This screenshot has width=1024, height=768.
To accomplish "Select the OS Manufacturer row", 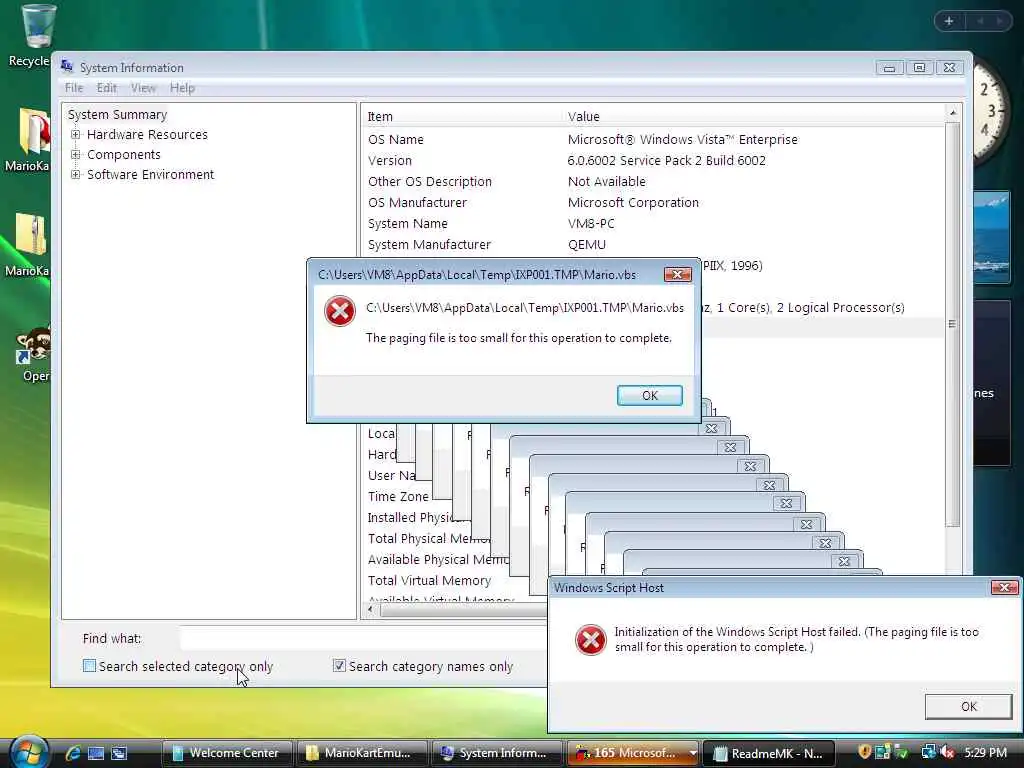I will pyautogui.click(x=653, y=202).
